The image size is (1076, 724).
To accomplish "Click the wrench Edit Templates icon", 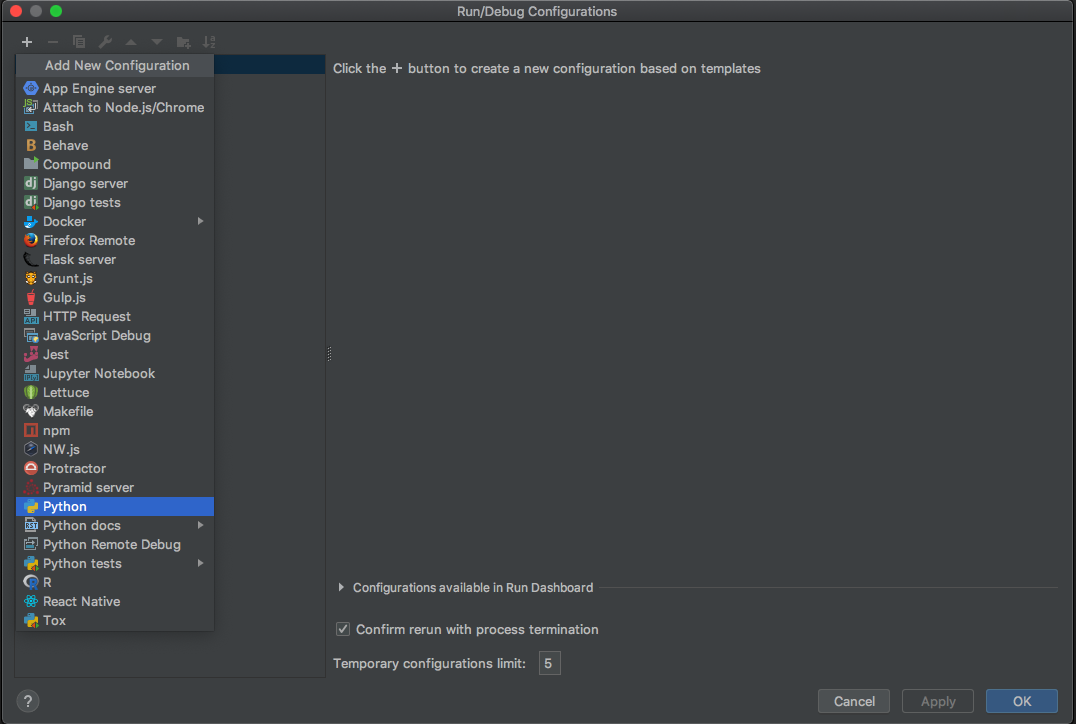I will click(105, 42).
